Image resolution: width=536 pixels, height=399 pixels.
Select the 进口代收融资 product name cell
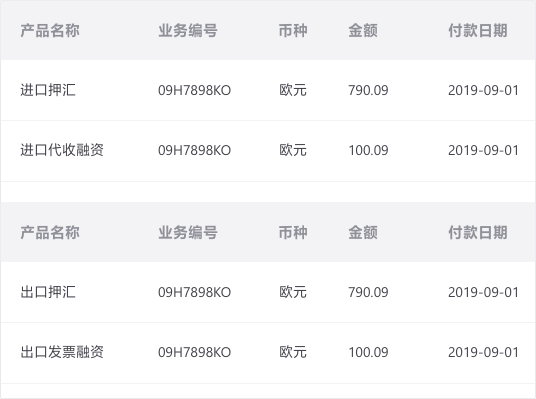tap(62, 150)
